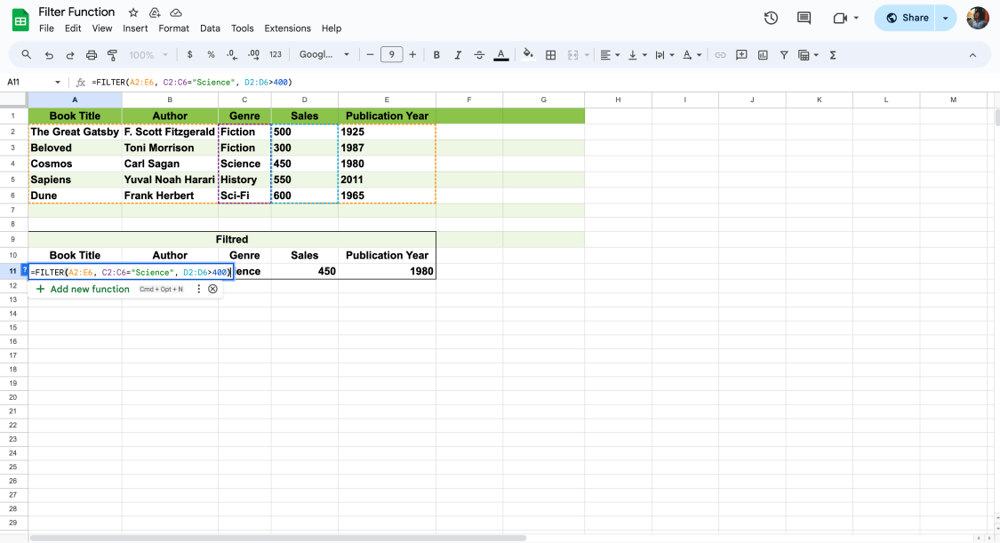1000x543 pixels.
Task: Open the font family dropdown
Action: 325,55
